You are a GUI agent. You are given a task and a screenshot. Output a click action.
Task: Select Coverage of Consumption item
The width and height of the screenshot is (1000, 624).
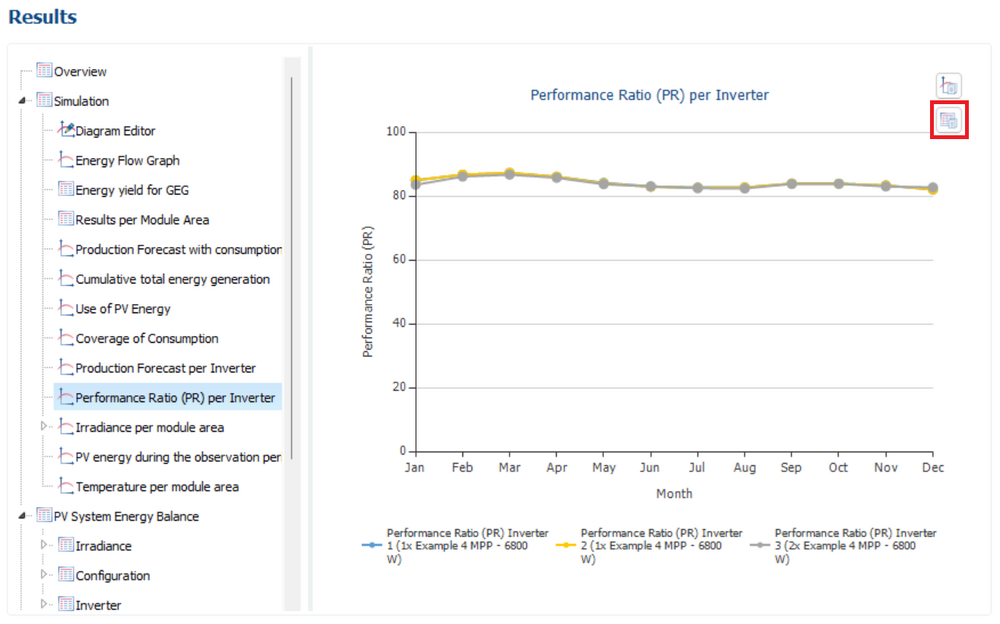pyautogui.click(x=147, y=339)
